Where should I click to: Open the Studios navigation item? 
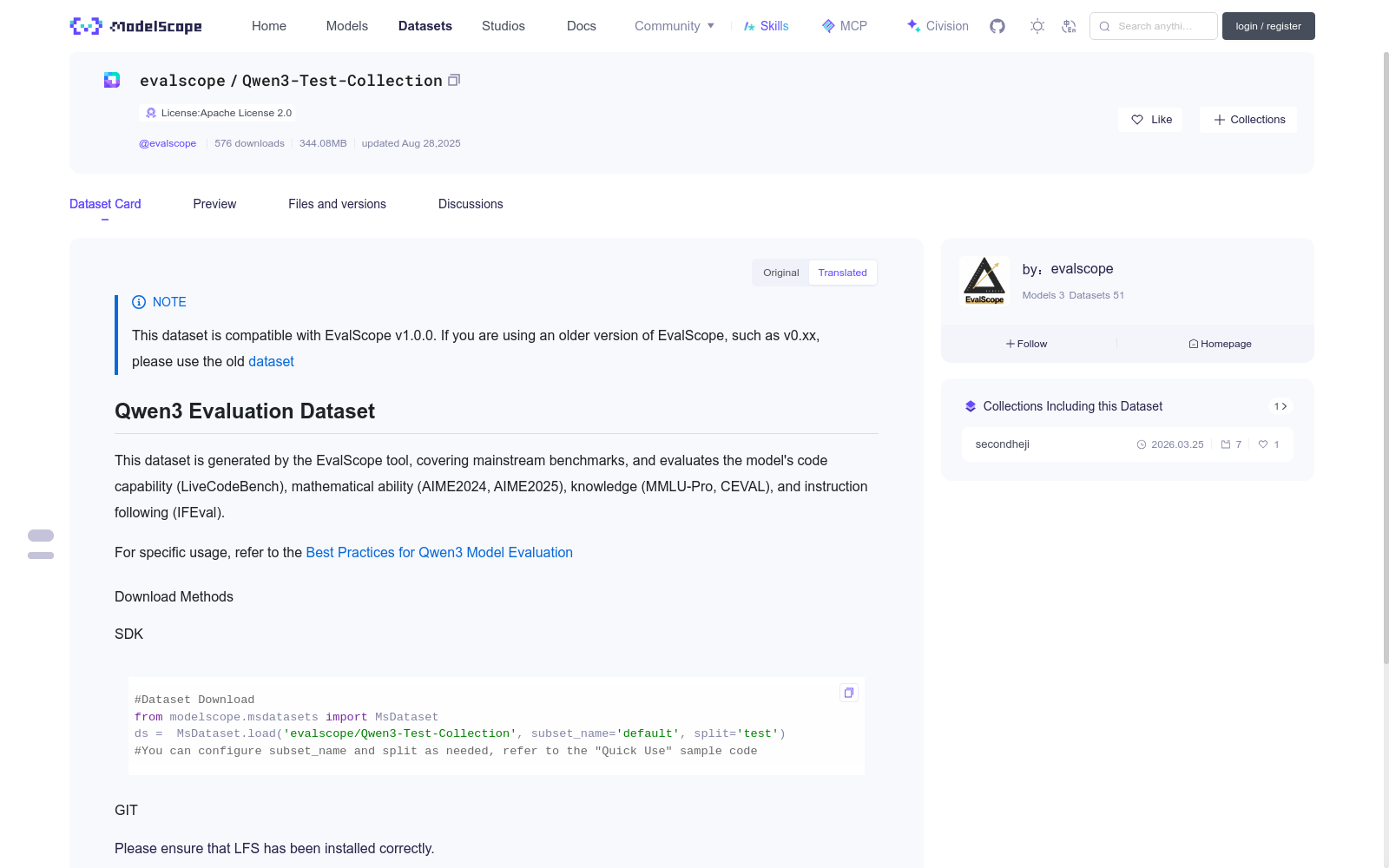pyautogui.click(x=504, y=26)
